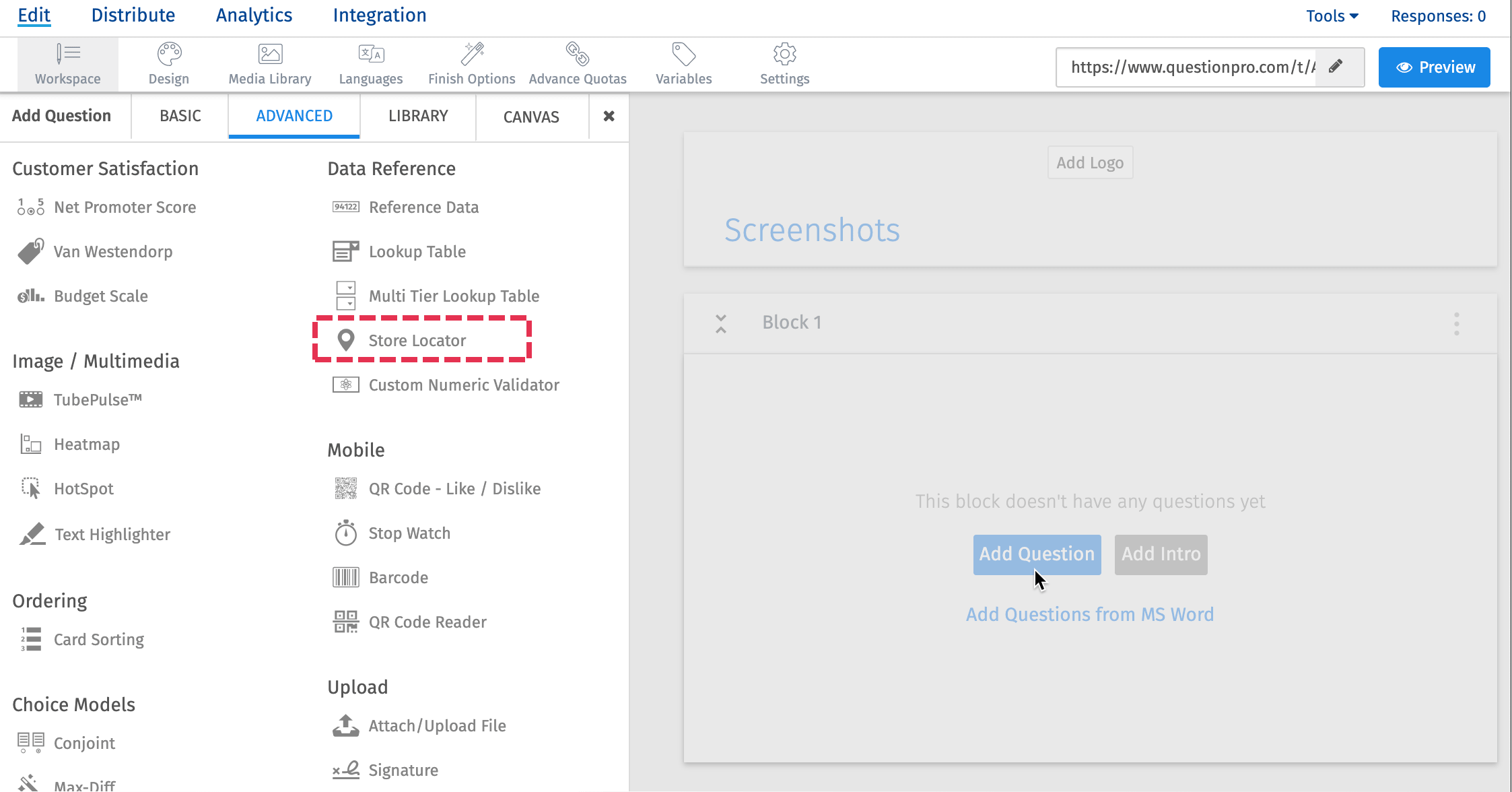Open Finish Options wand icon
Viewport: 1512px width, 792px height.
tap(472, 55)
